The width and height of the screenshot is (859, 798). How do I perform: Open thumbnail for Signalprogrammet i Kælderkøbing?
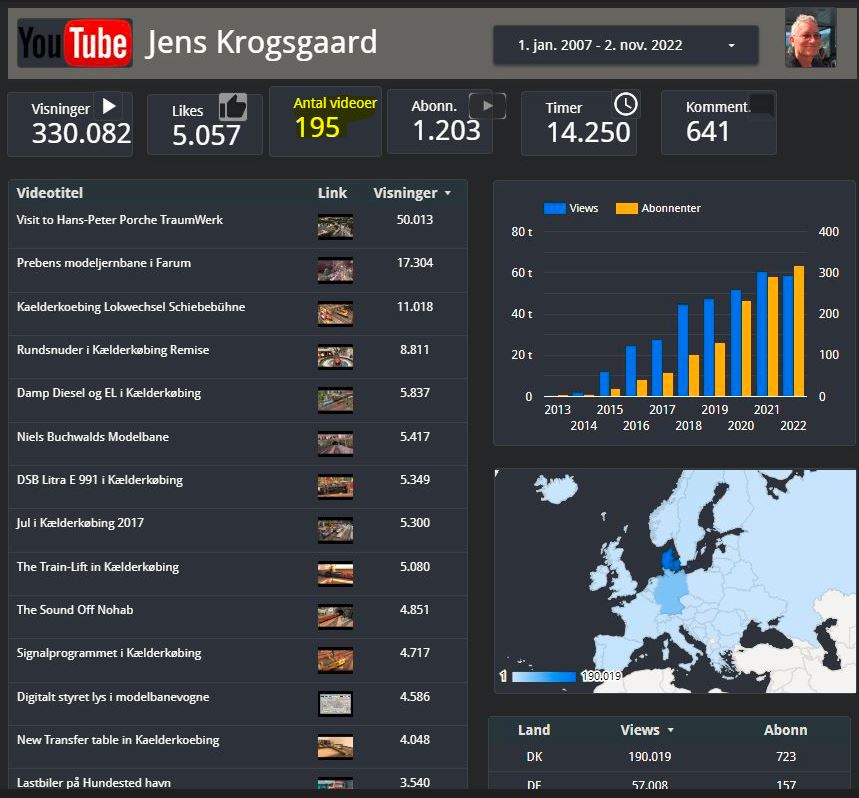[335, 661]
